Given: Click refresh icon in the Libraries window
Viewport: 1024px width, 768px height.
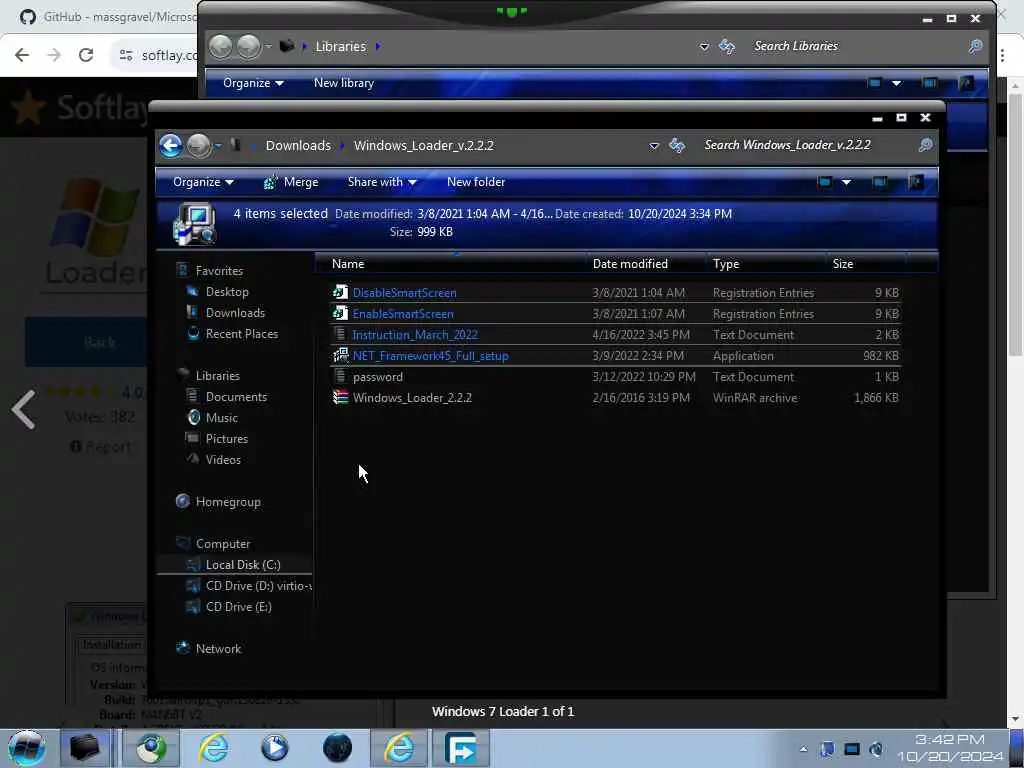Looking at the screenshot, I should [x=726, y=46].
